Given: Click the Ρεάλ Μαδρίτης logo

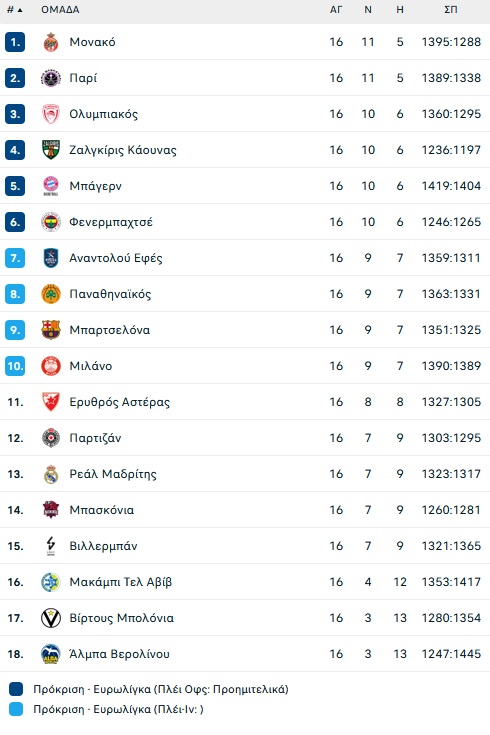Looking at the screenshot, I should click(x=51, y=474).
